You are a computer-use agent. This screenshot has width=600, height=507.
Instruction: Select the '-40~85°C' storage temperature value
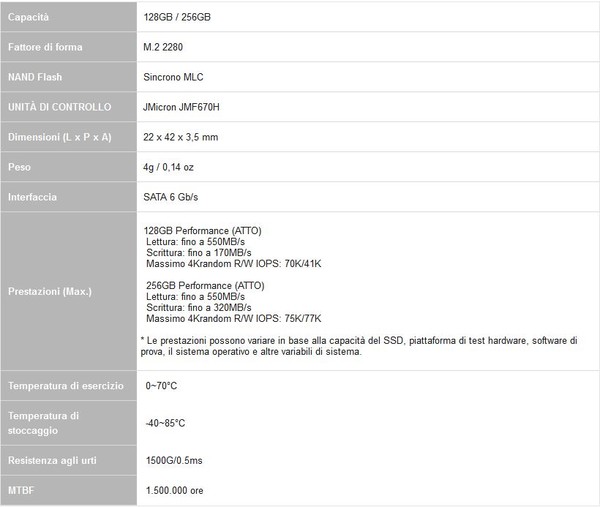click(x=165, y=423)
